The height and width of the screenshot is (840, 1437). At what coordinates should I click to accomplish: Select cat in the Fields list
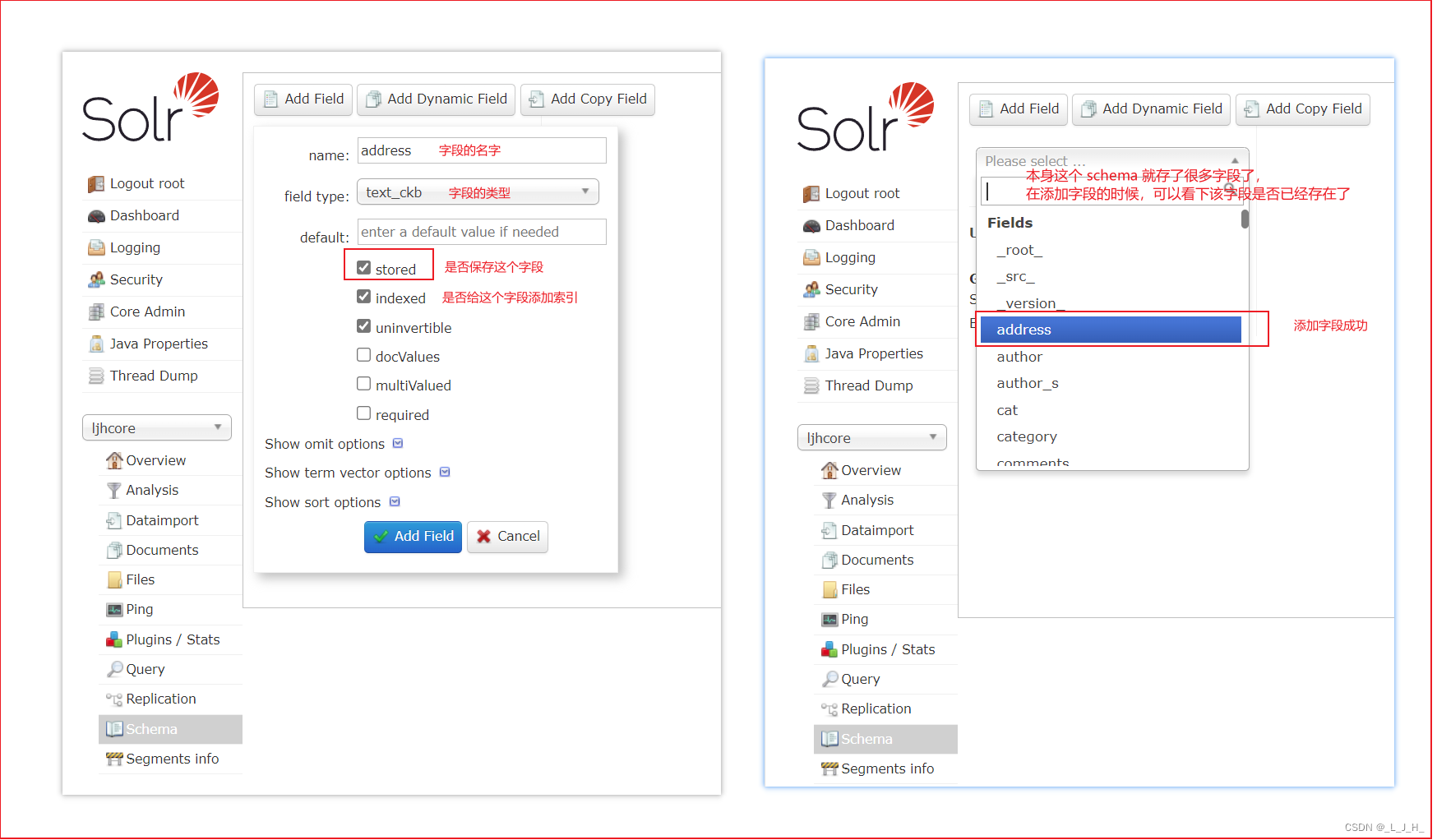1111,410
